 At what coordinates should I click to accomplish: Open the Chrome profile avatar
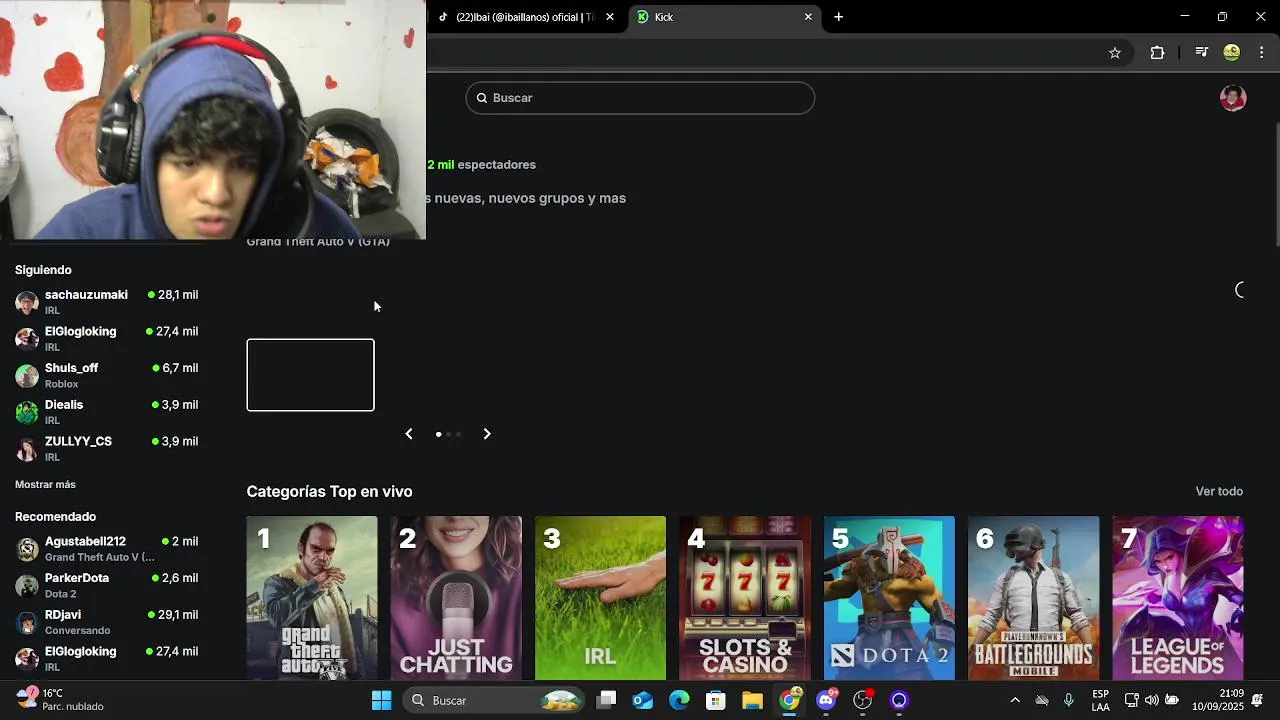[1232, 53]
